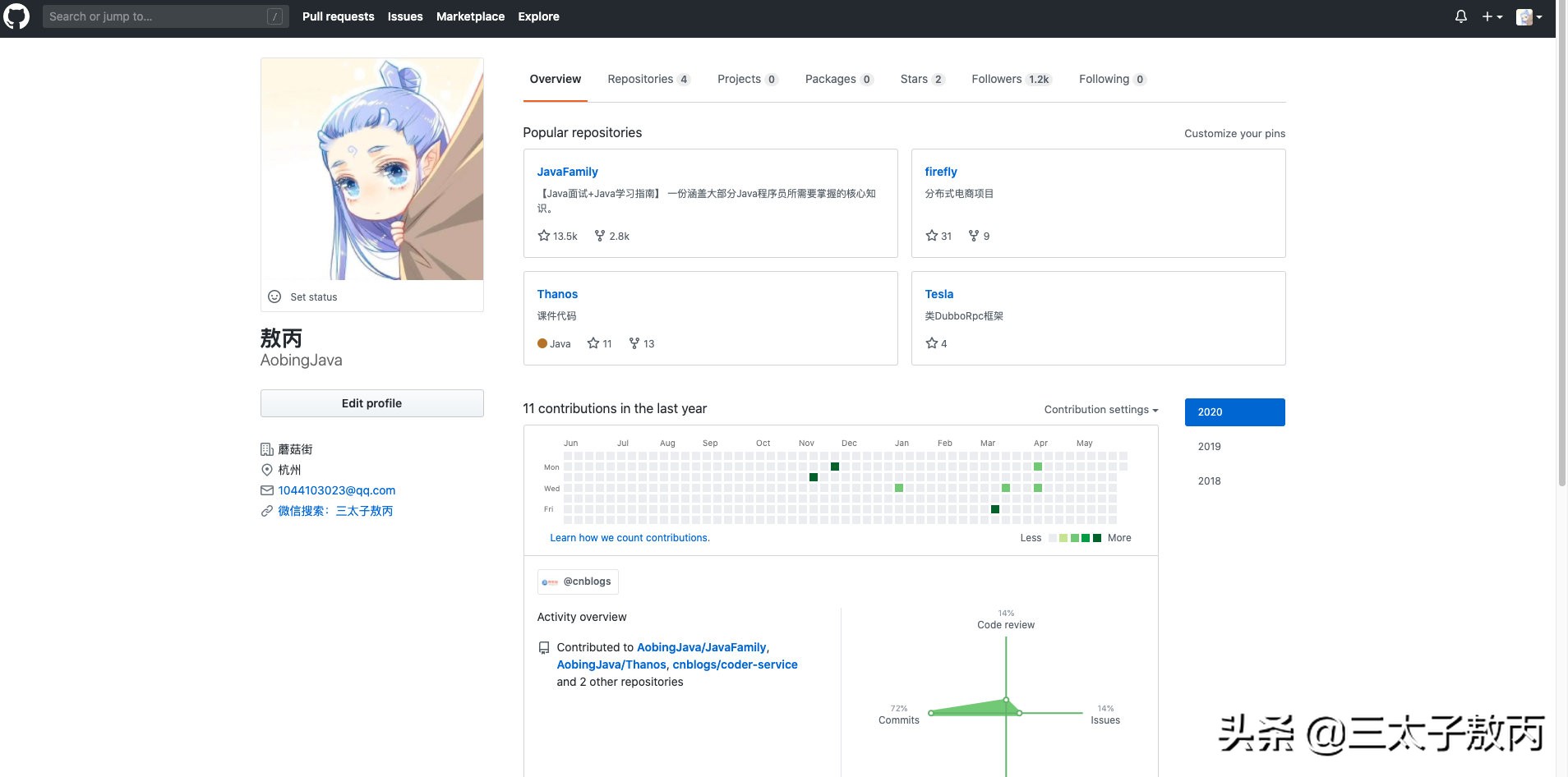Screen dimensions: 1568x777
Task: Switch to the Repositories tab
Action: pos(648,79)
